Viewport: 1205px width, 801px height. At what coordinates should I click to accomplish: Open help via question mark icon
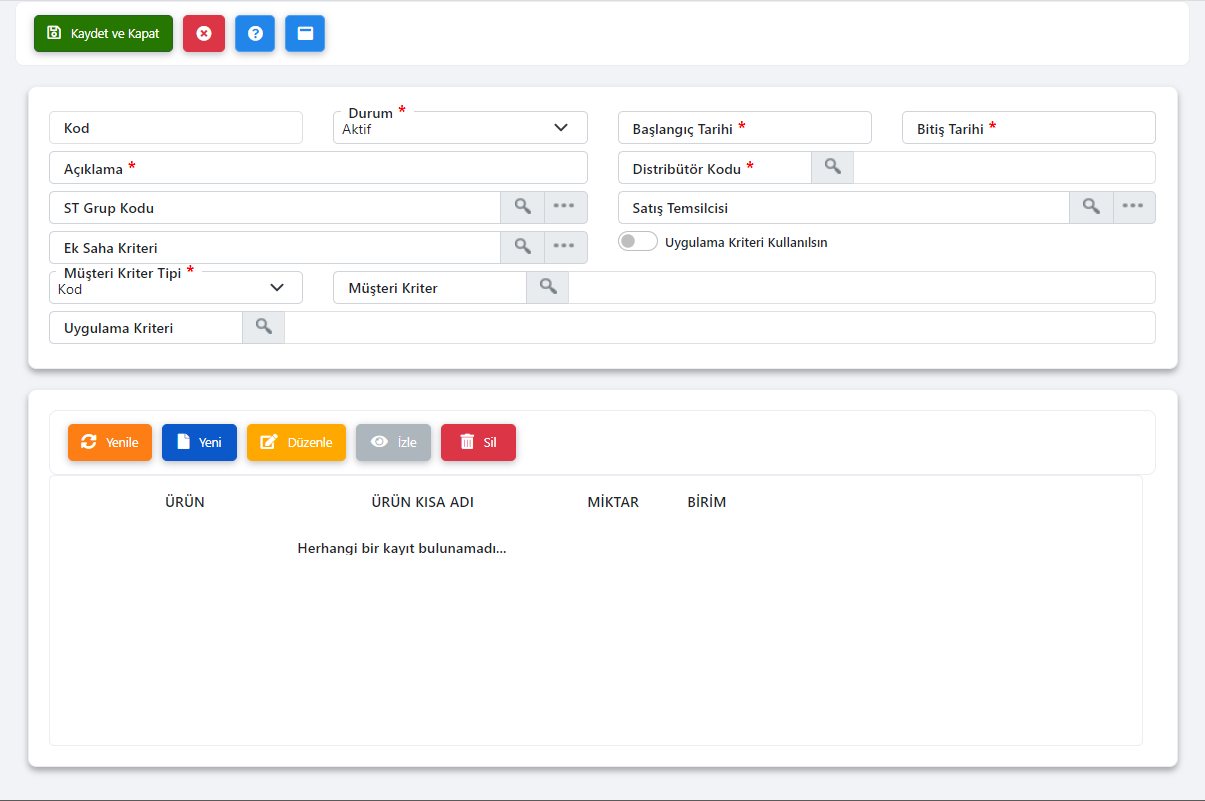pos(255,33)
